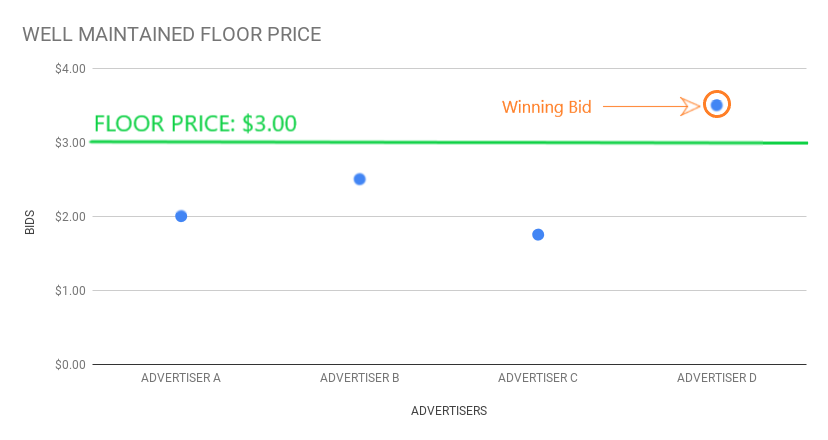828x440 pixels.
Task: Click the FLOOR PRICE: $3.00 label
Action: (195, 124)
